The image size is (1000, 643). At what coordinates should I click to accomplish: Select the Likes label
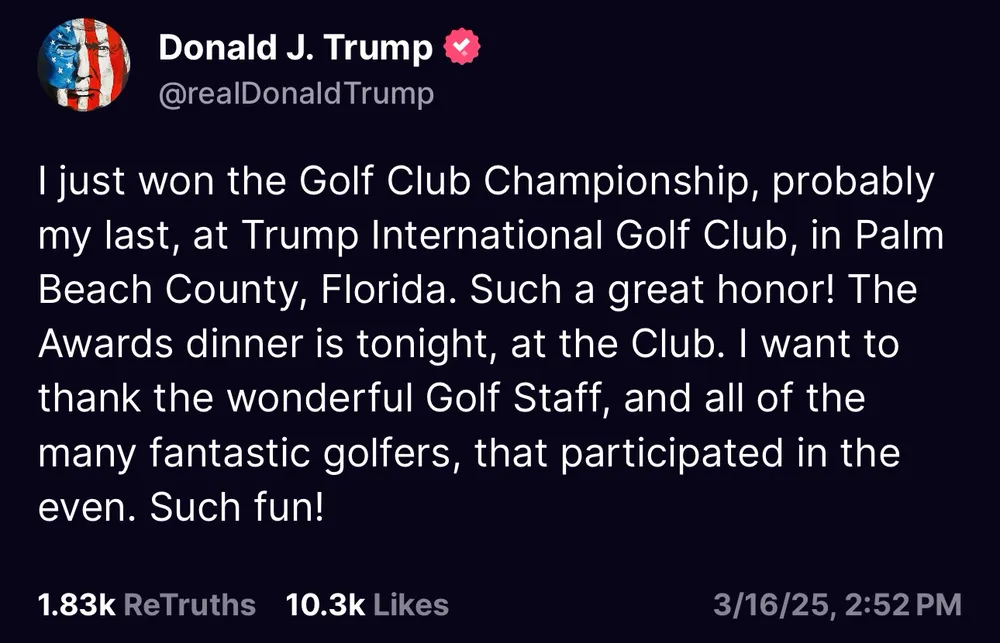[x=410, y=604]
